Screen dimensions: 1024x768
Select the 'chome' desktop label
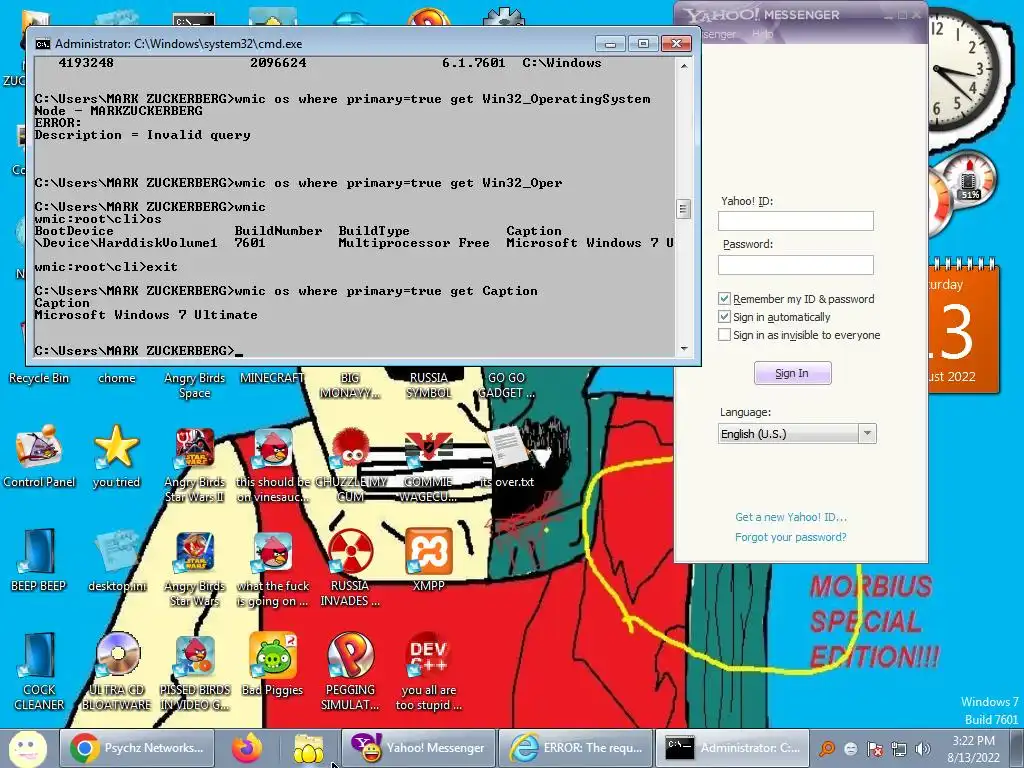[x=117, y=378]
